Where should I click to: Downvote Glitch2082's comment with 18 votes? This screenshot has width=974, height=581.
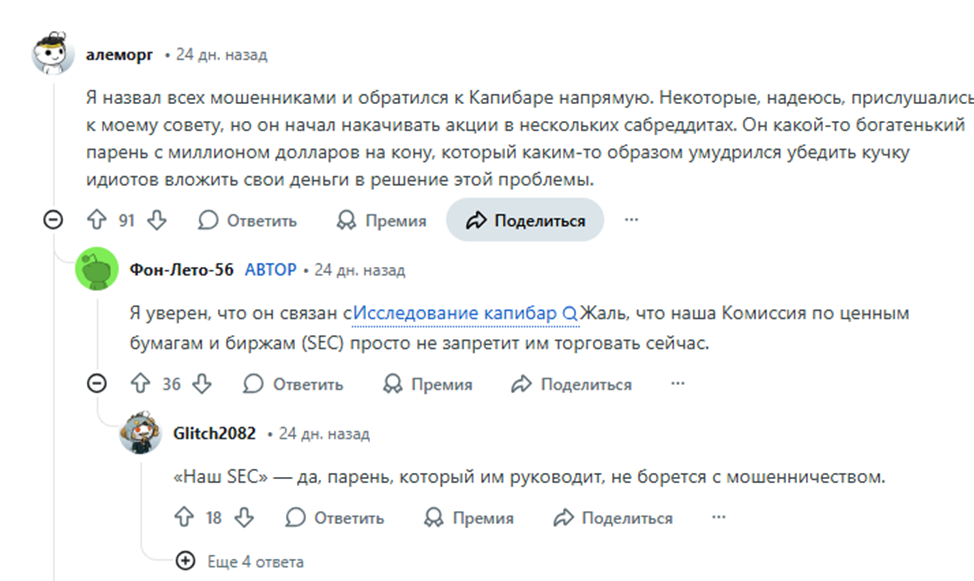244,517
